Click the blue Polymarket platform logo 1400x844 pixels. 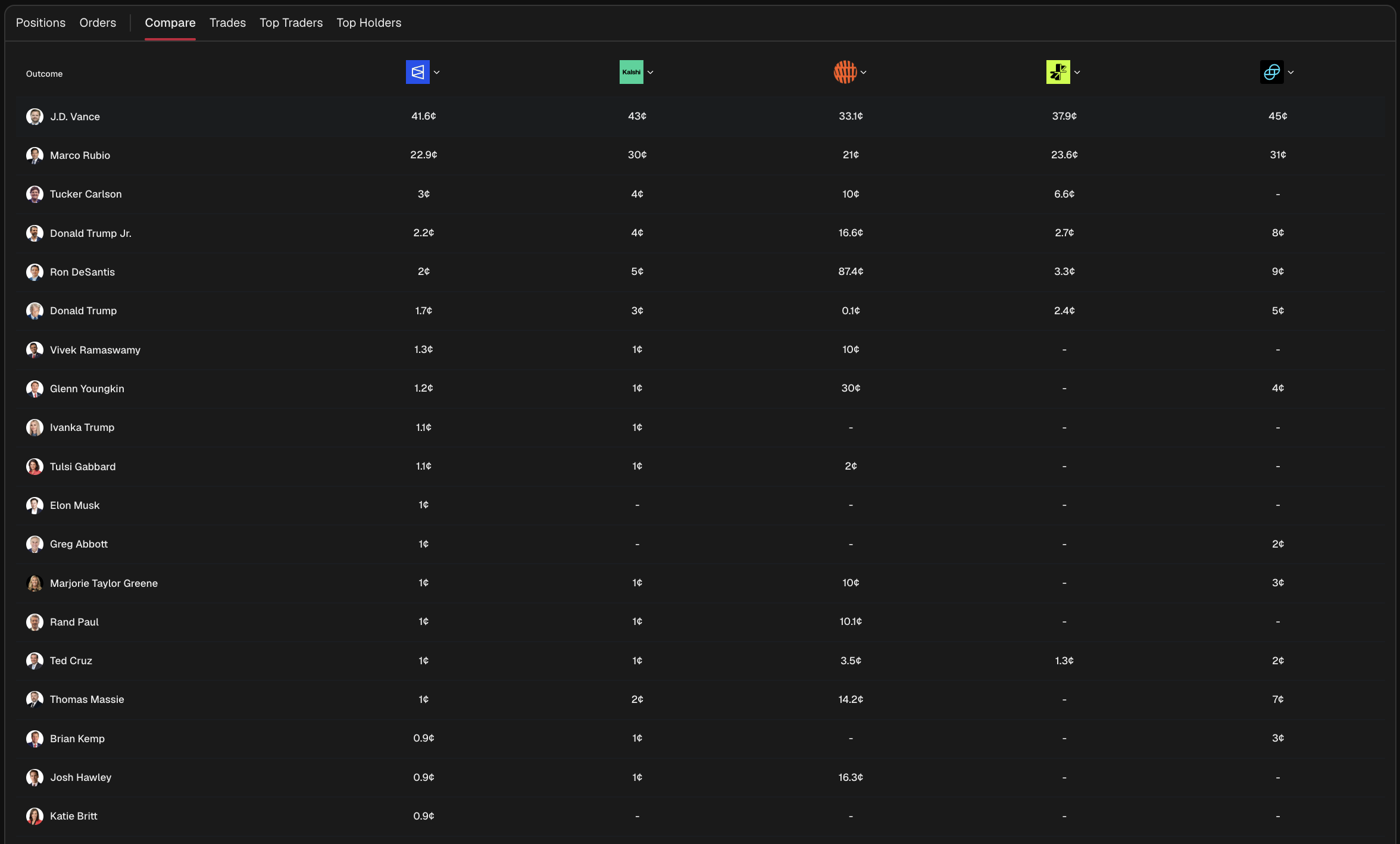418,72
